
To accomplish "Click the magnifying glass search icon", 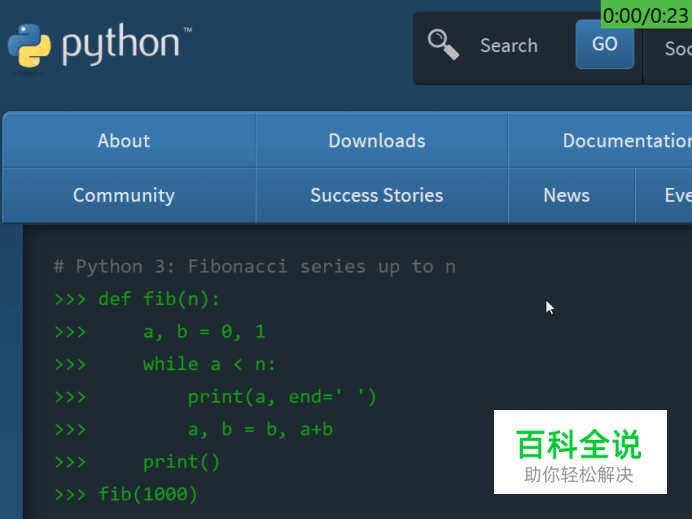I will (x=443, y=45).
